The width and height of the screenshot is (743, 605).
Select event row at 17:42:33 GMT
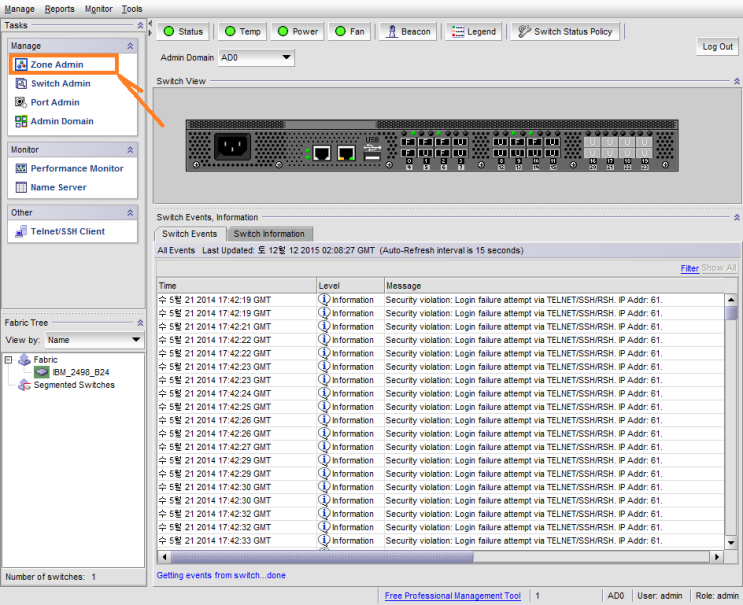point(440,541)
